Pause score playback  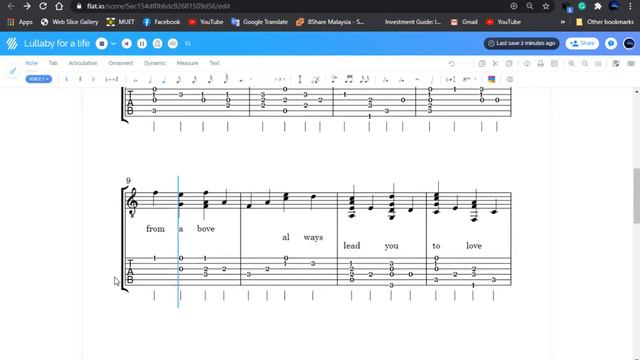click(x=142, y=43)
